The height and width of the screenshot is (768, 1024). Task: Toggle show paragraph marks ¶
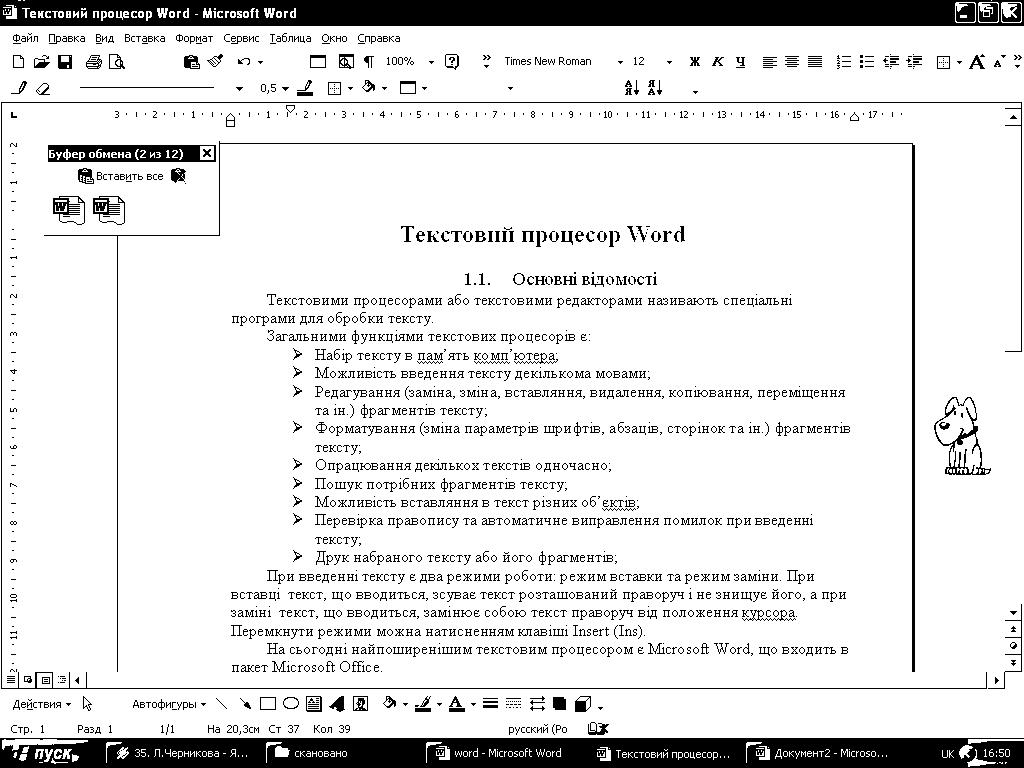369,62
